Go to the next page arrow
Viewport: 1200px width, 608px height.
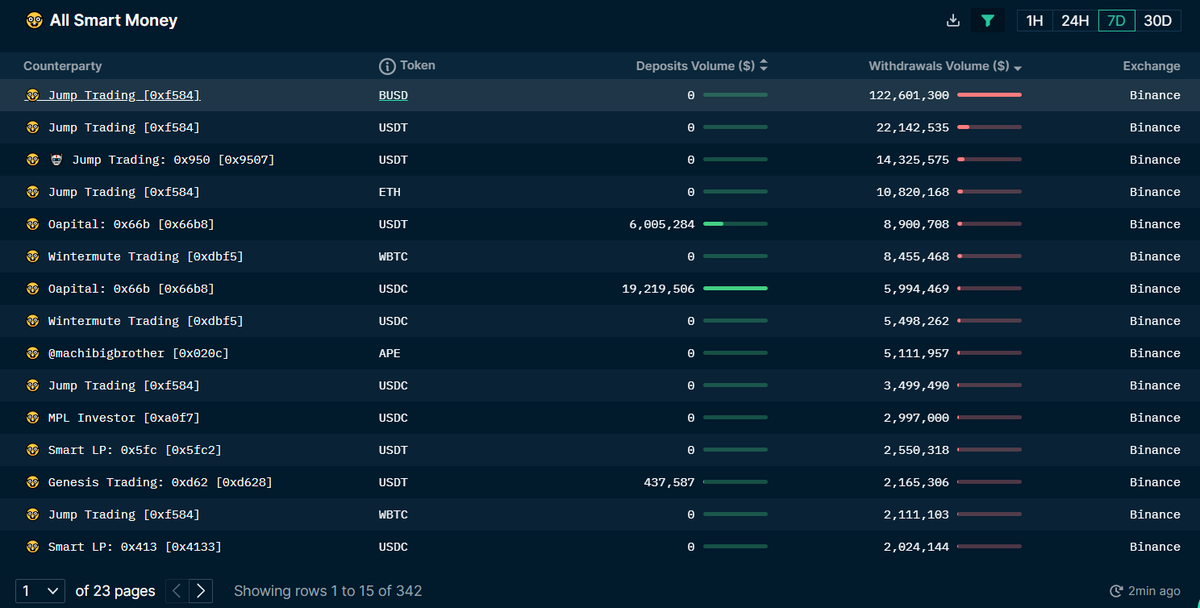point(201,591)
